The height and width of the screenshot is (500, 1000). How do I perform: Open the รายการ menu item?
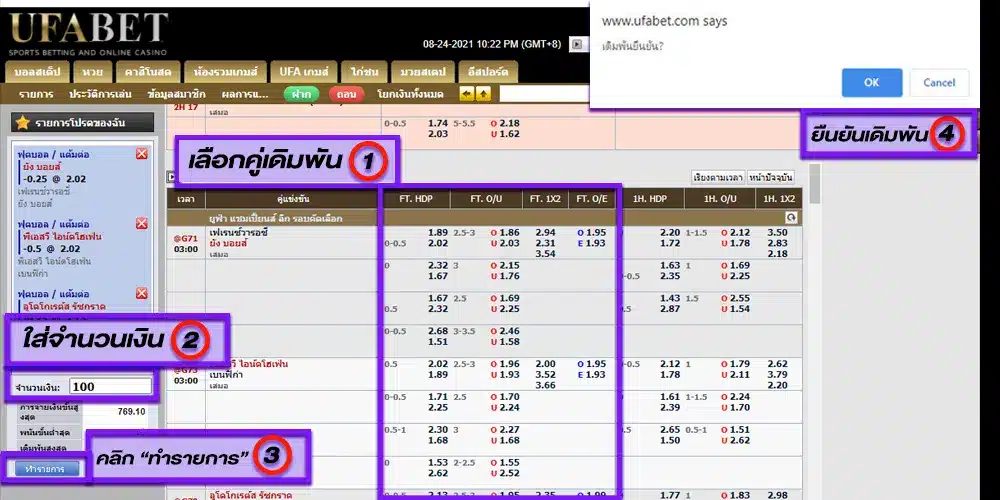[36, 94]
